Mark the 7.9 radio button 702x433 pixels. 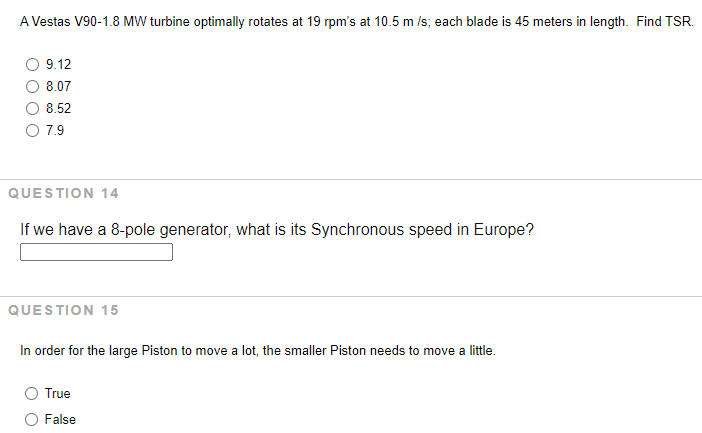[32, 130]
